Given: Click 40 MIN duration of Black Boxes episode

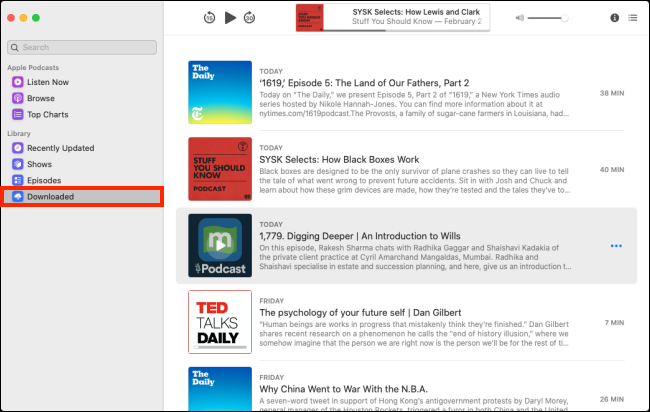Looking at the screenshot, I should click(612, 170).
